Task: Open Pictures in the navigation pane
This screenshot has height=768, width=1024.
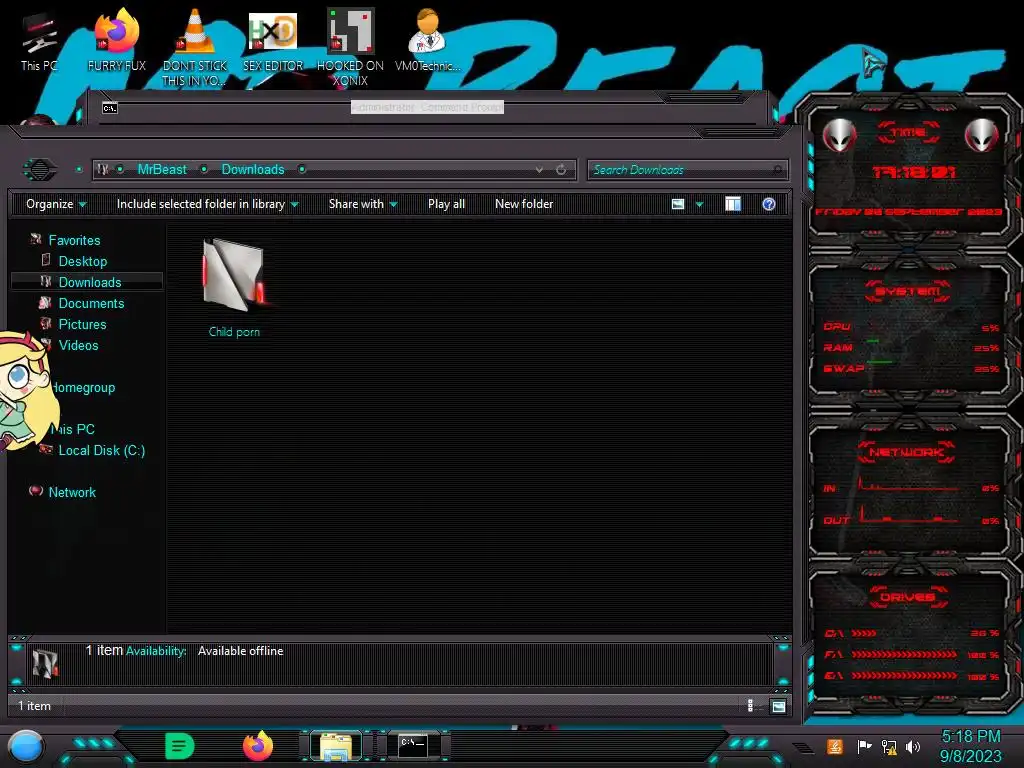Action: [82, 324]
